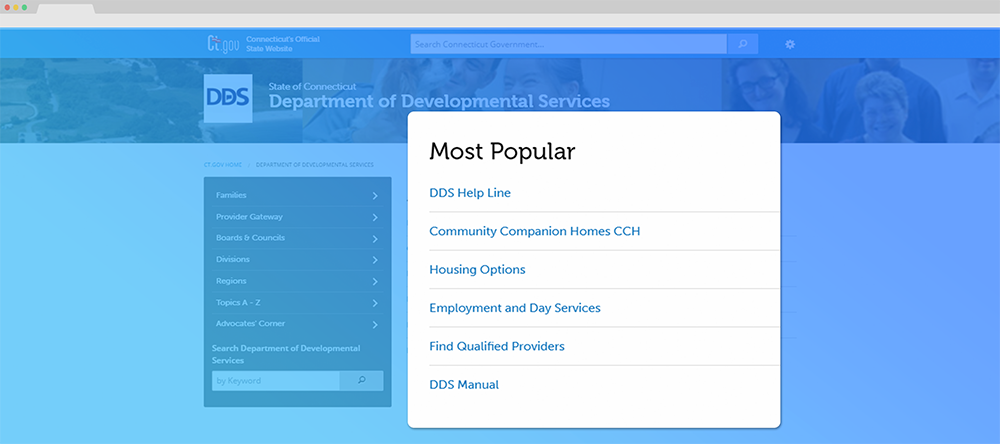Open the Divisions sidebar item
1000x444 pixels.
[x=233, y=260]
